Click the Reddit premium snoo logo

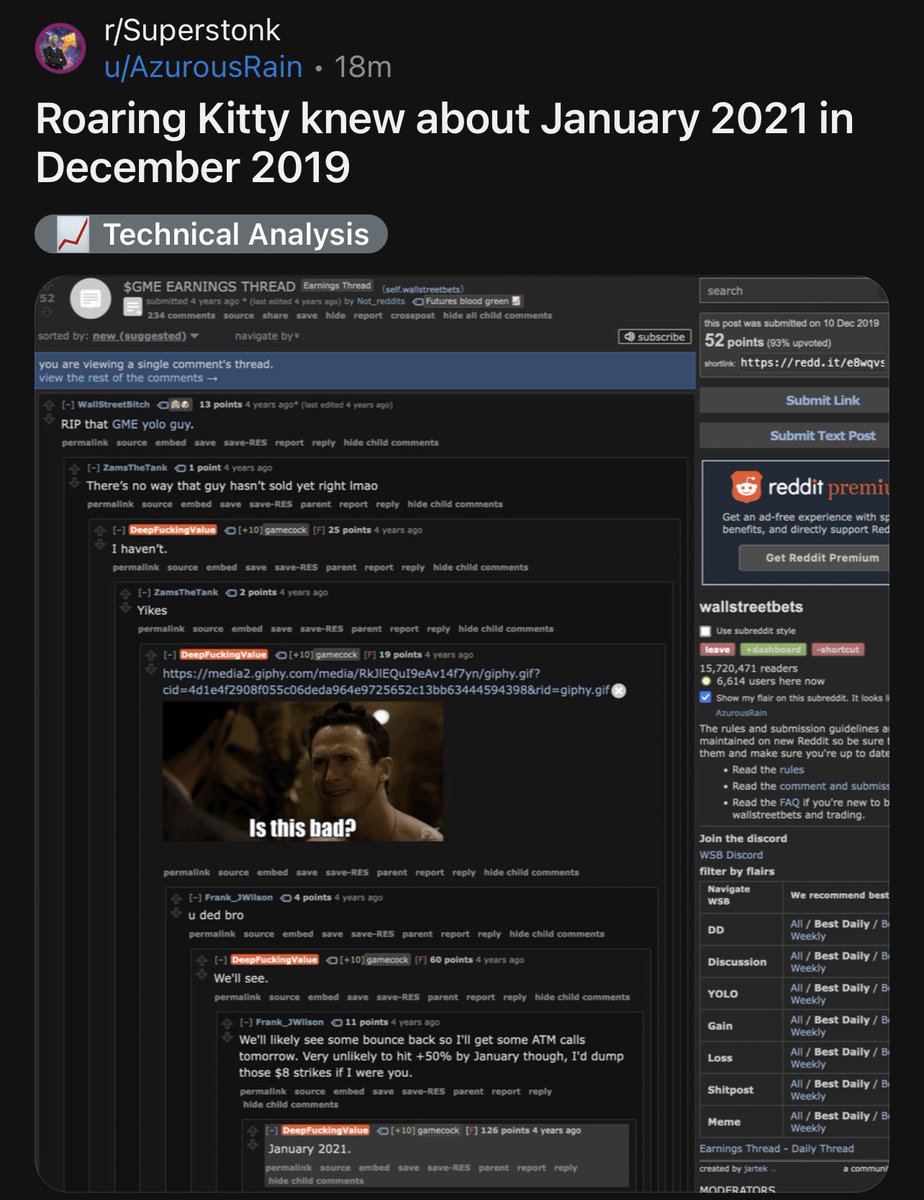(x=746, y=488)
